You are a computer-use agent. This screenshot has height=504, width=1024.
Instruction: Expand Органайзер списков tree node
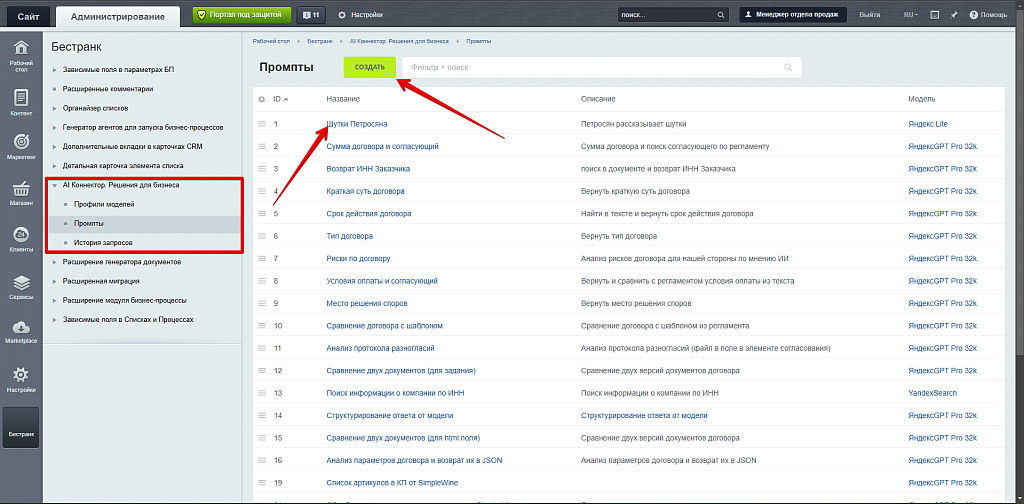54,108
